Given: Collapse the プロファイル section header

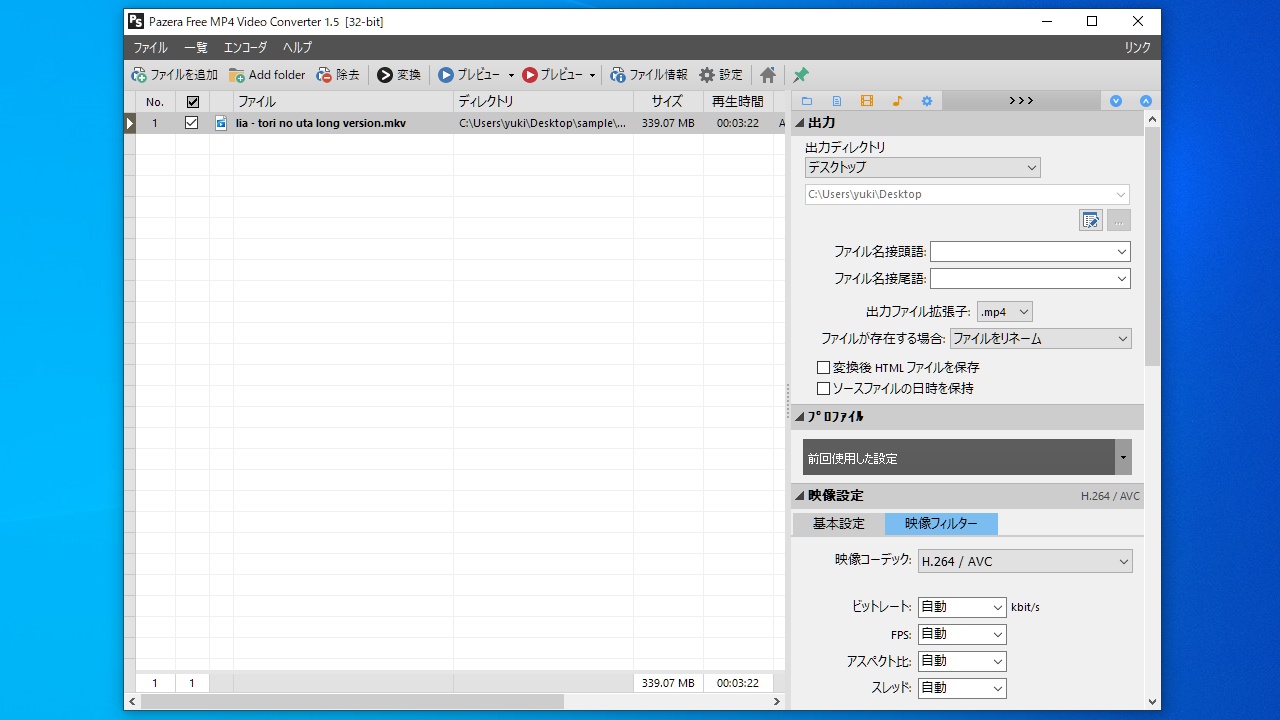Looking at the screenshot, I should click(x=967, y=417).
